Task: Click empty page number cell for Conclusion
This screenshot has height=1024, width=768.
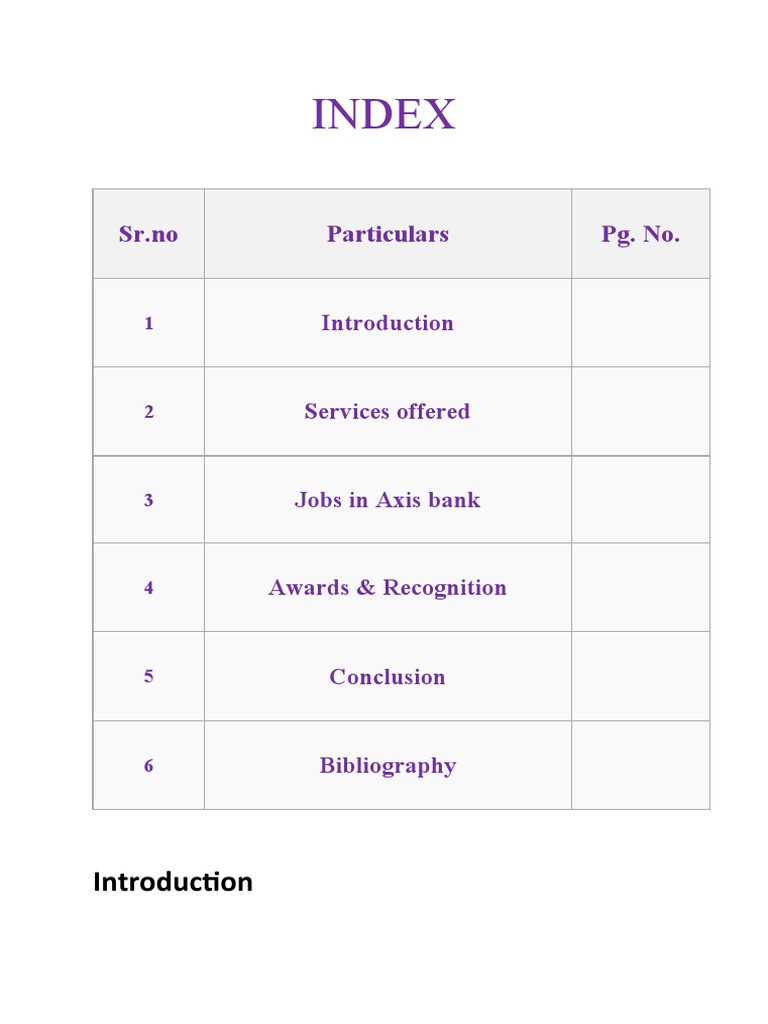Action: [640, 677]
